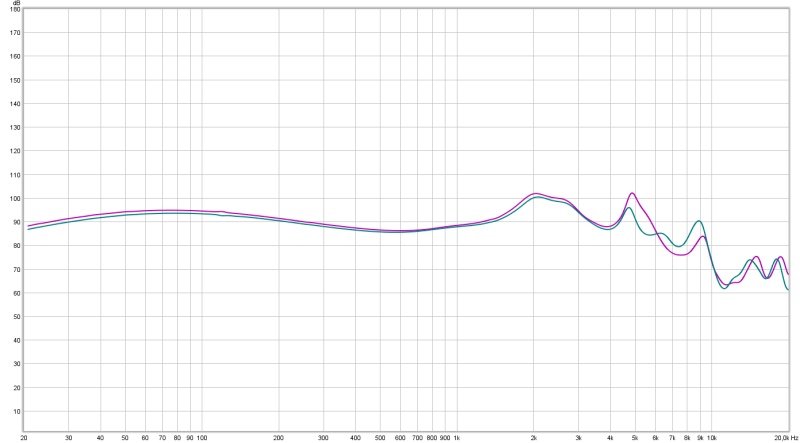Click the teal curve's end at 20 kHz
The height and width of the screenshot is (443, 800).
click(x=789, y=290)
